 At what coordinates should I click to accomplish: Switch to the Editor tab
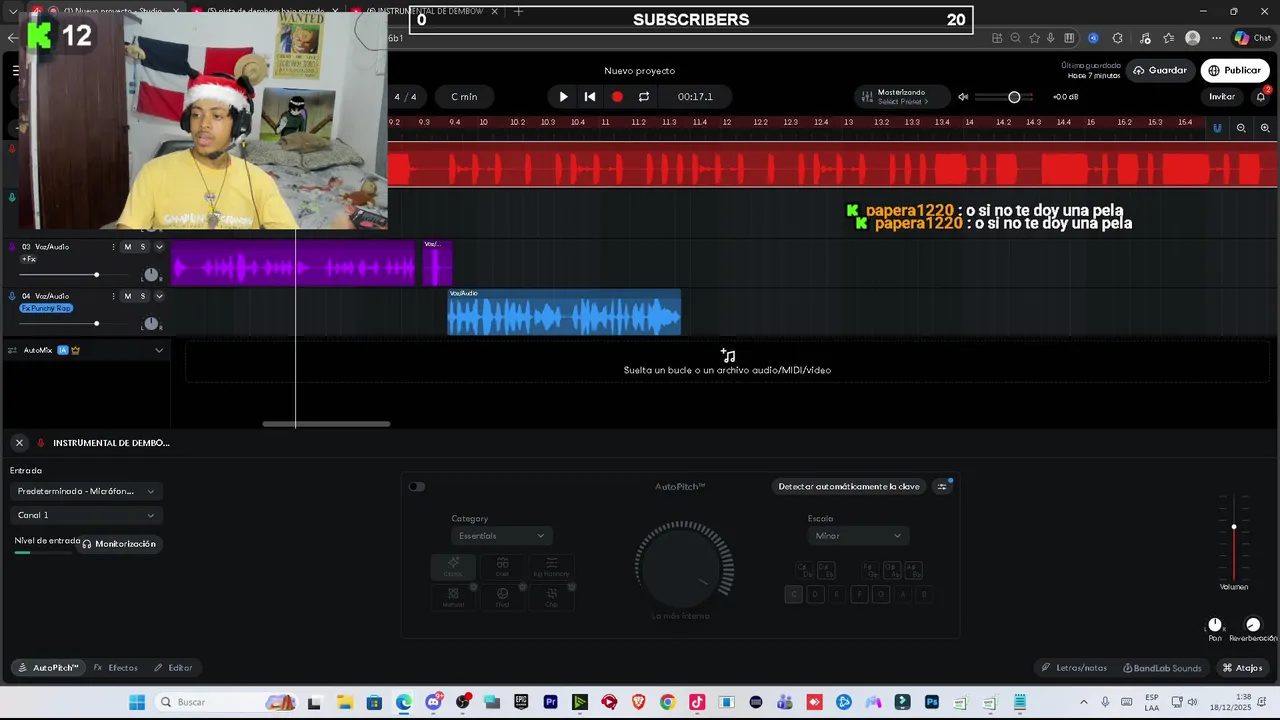[173, 668]
